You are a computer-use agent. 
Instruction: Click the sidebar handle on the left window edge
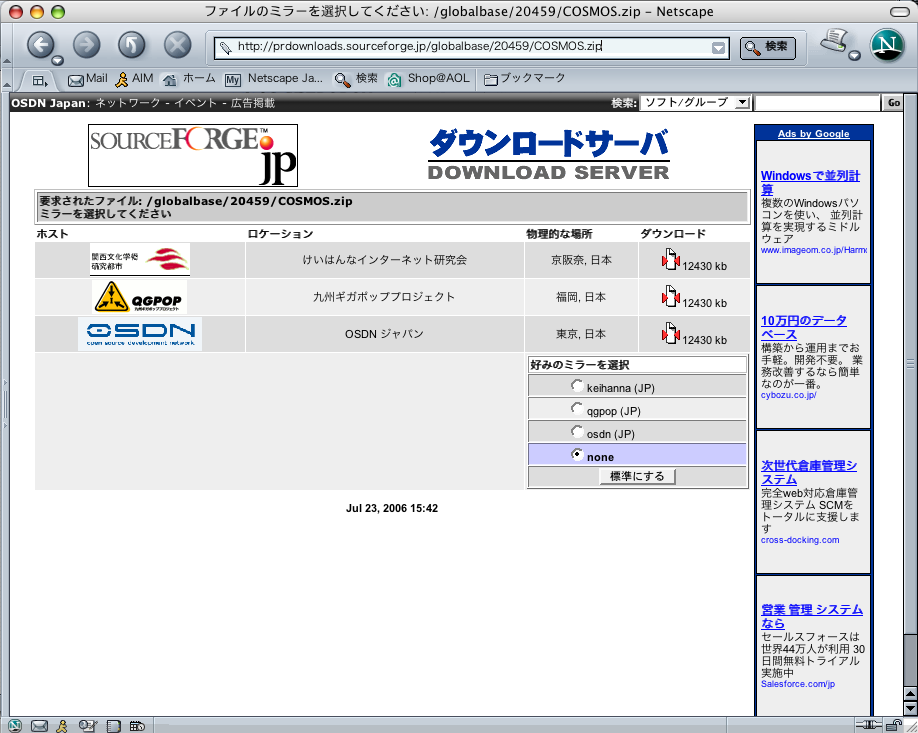tap(5, 404)
